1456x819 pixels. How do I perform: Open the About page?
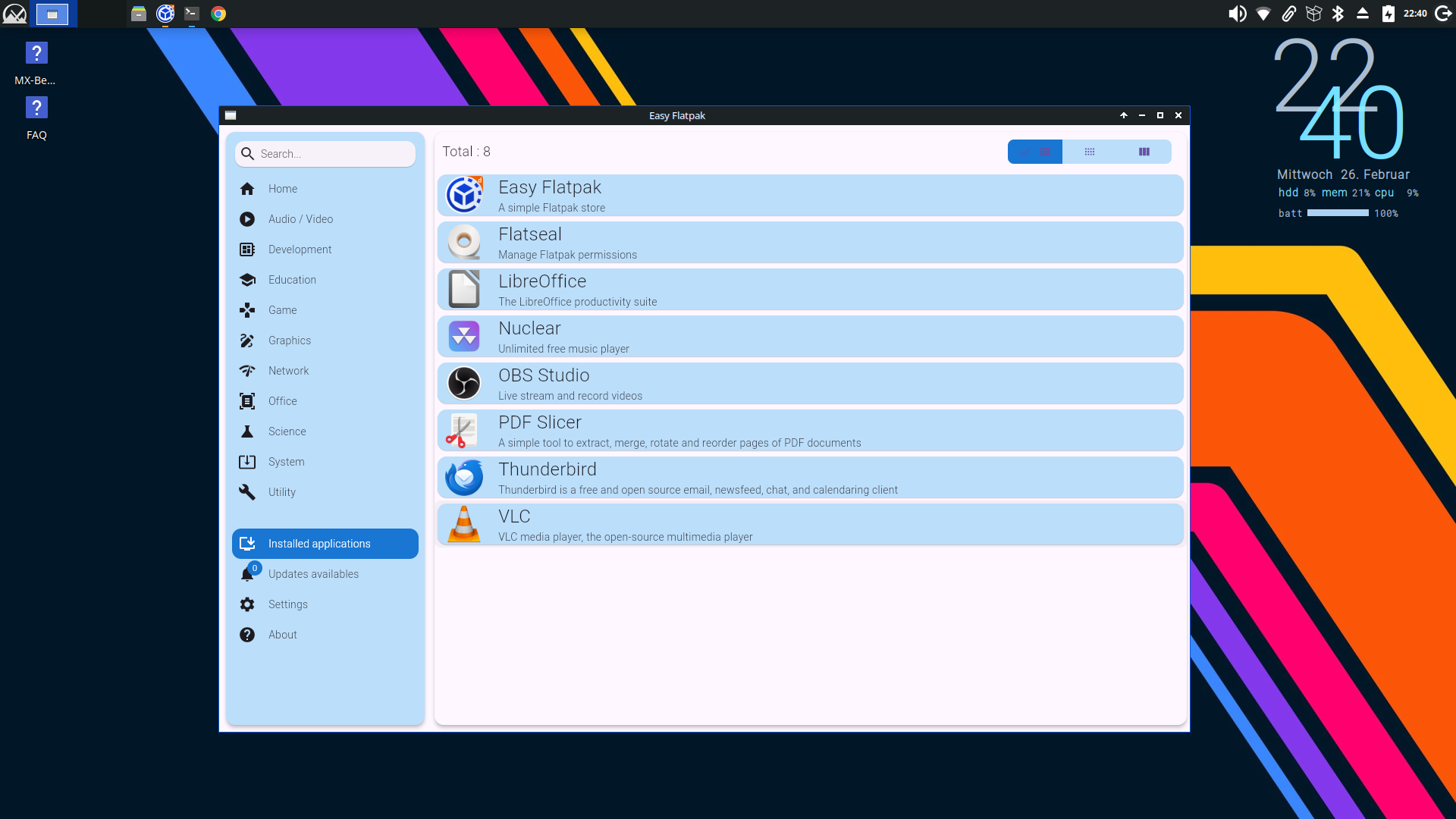pyautogui.click(x=325, y=635)
